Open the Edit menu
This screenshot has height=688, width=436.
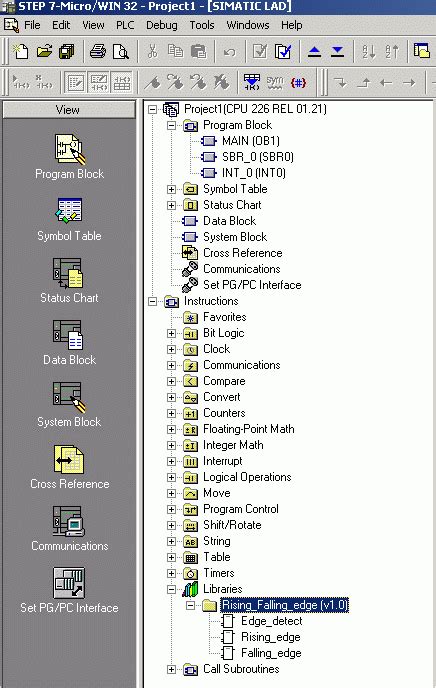pyautogui.click(x=61, y=25)
